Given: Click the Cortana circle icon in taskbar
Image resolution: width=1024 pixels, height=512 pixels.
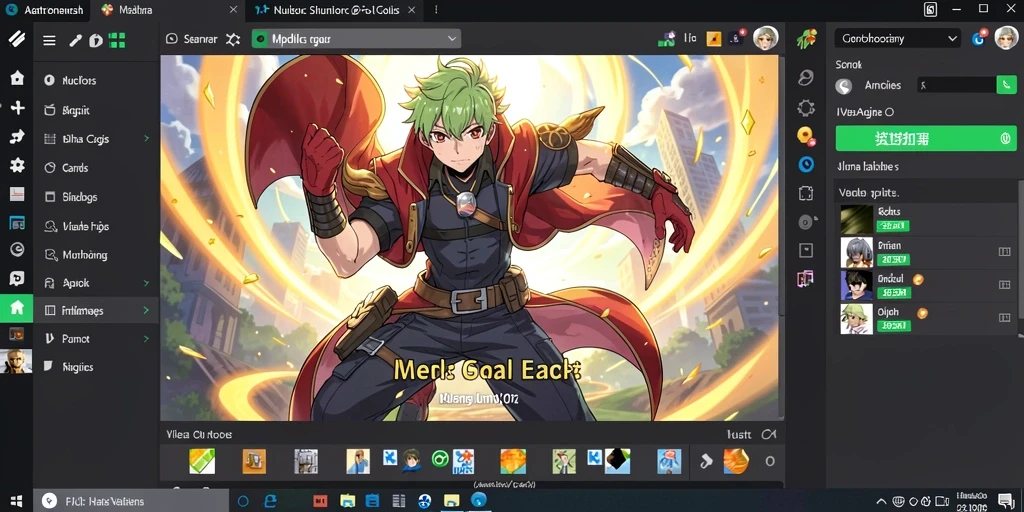Looking at the screenshot, I should pyautogui.click(x=243, y=502).
